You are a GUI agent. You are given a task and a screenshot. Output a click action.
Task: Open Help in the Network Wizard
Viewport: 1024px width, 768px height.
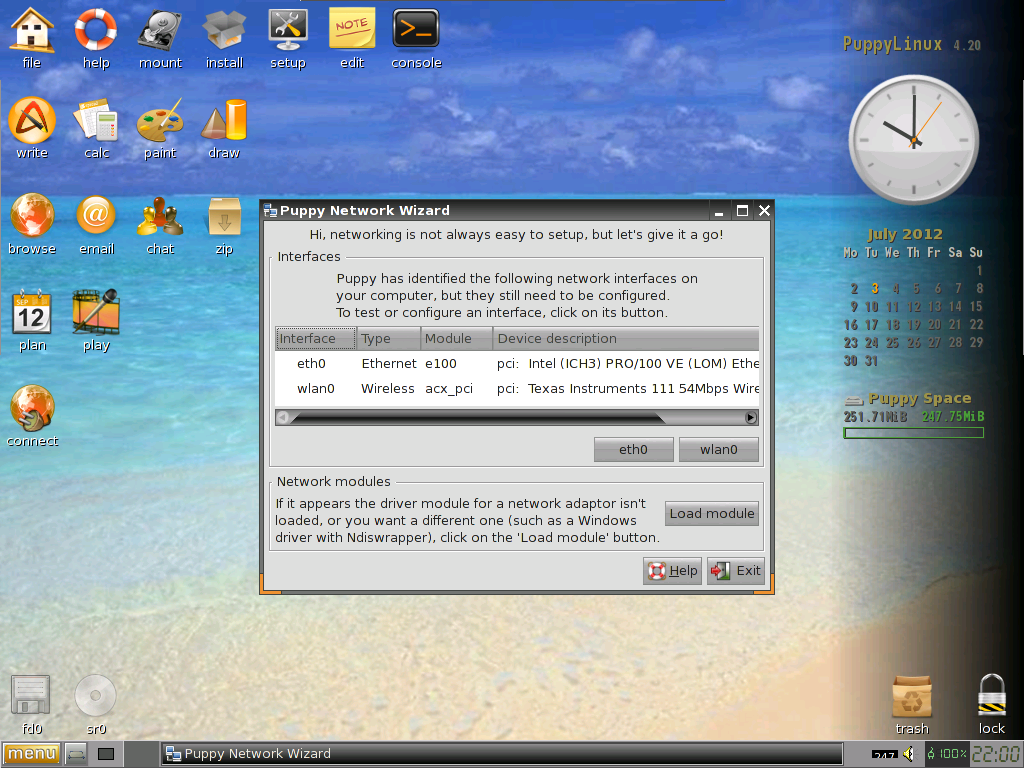pos(672,571)
